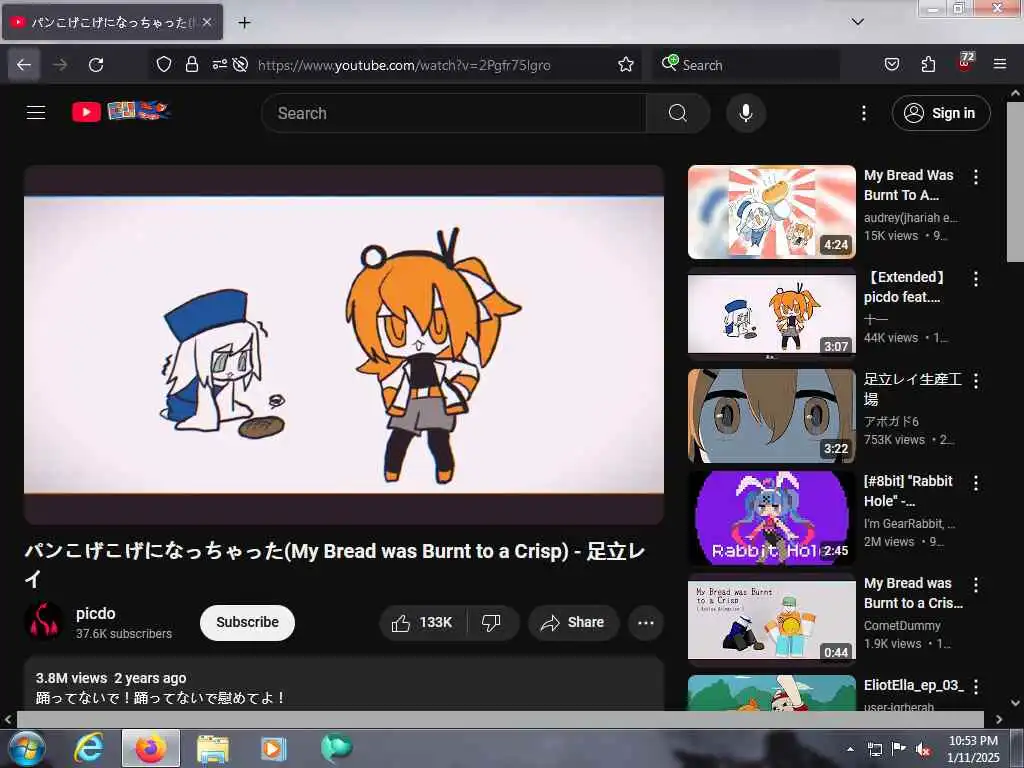Click the video player frame
The height and width of the screenshot is (768, 1024).
point(344,344)
